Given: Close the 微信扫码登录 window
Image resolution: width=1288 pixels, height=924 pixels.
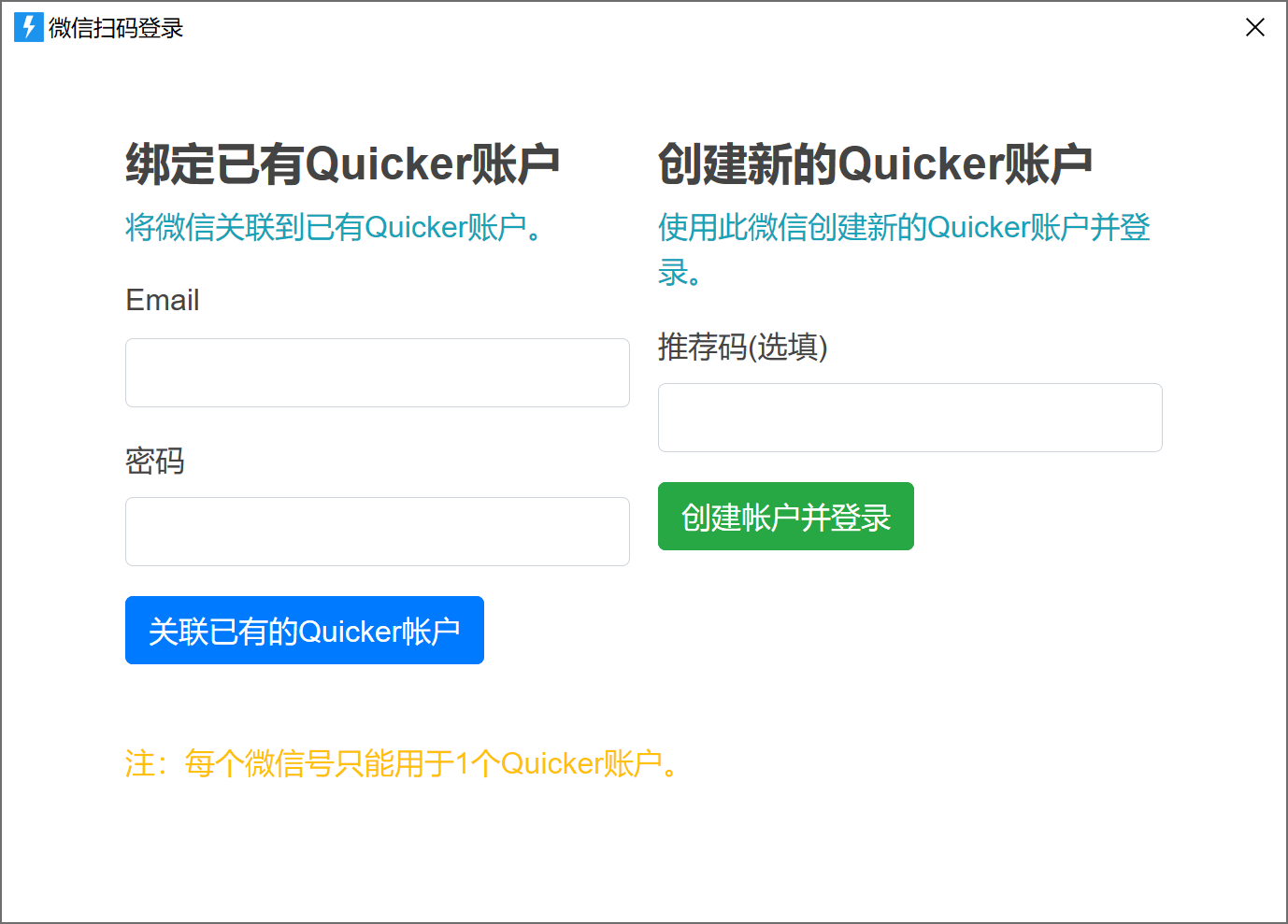Looking at the screenshot, I should coord(1254,27).
